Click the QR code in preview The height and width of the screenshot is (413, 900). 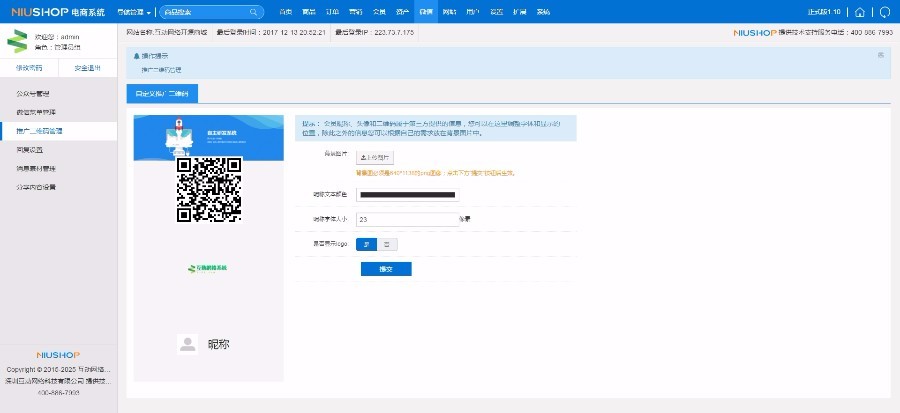point(209,189)
